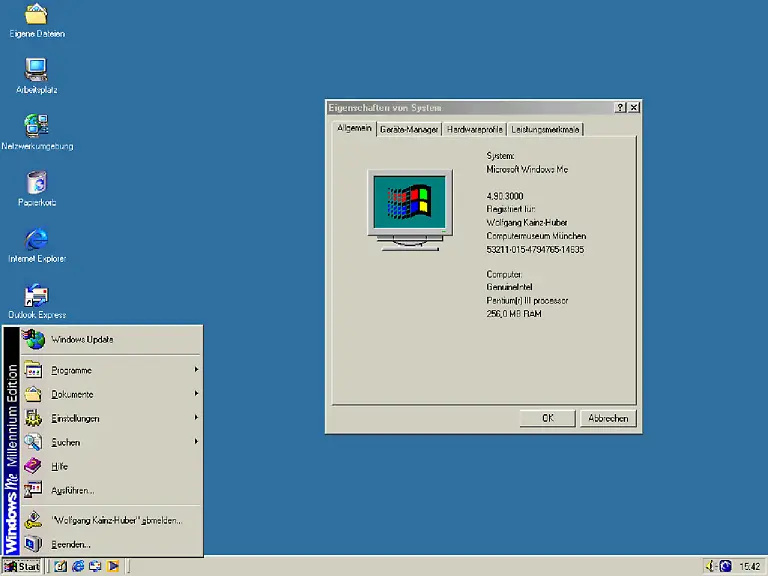Click the "Microsoft Windows Me" text

[527, 169]
